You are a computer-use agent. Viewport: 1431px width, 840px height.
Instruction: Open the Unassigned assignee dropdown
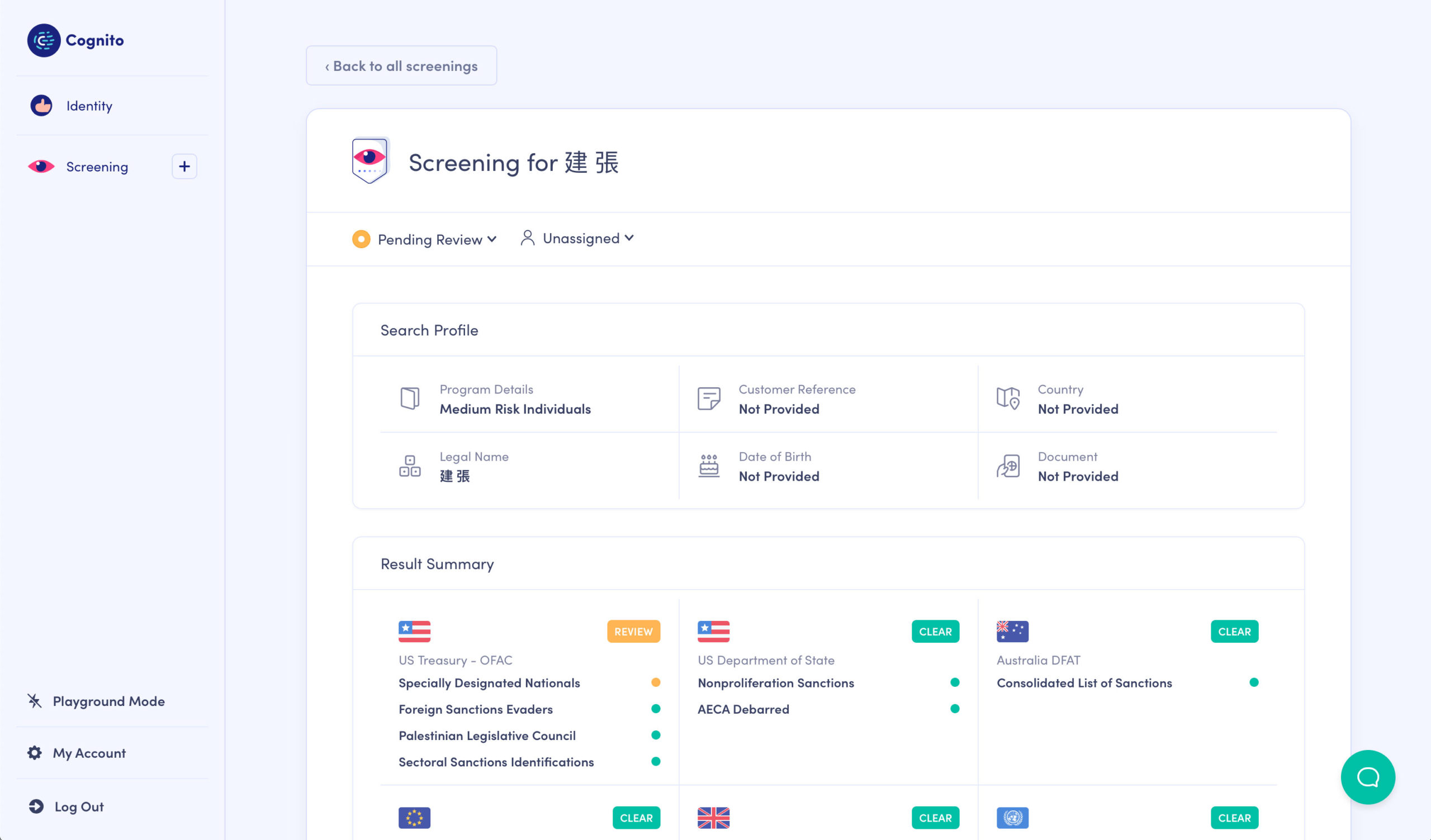click(x=577, y=238)
